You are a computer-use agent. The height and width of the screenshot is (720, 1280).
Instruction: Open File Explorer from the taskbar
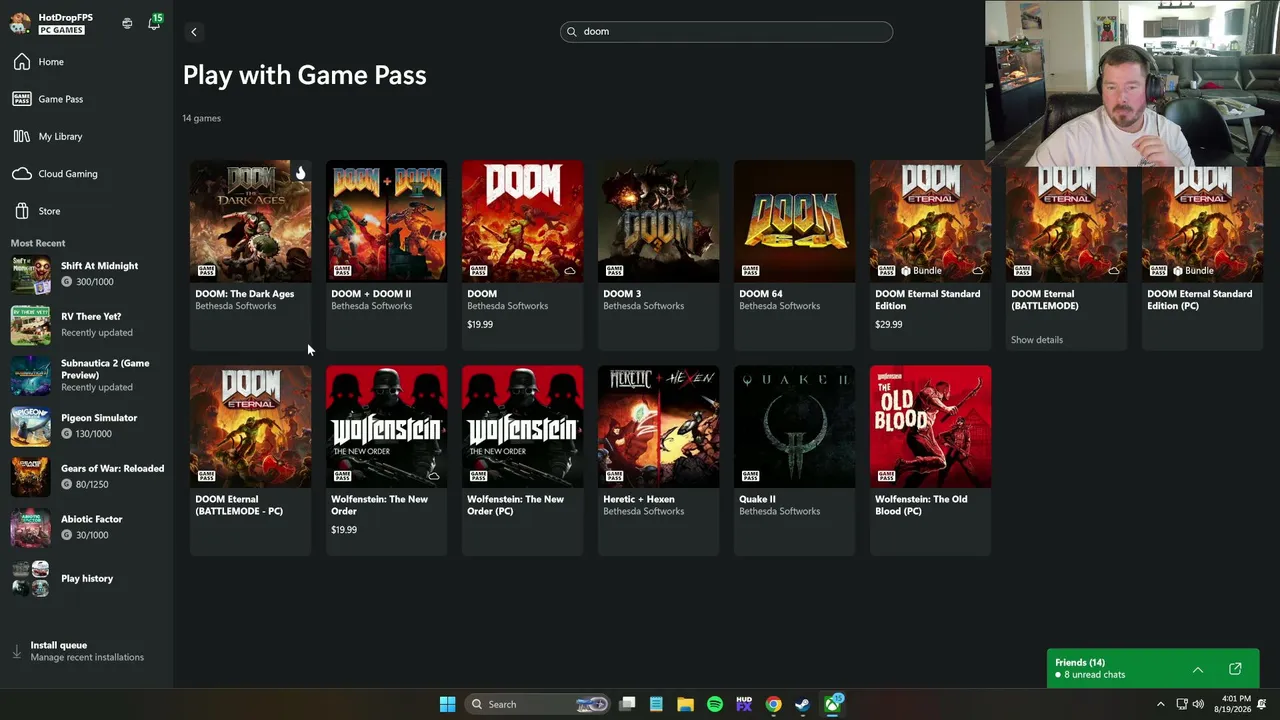pos(685,704)
